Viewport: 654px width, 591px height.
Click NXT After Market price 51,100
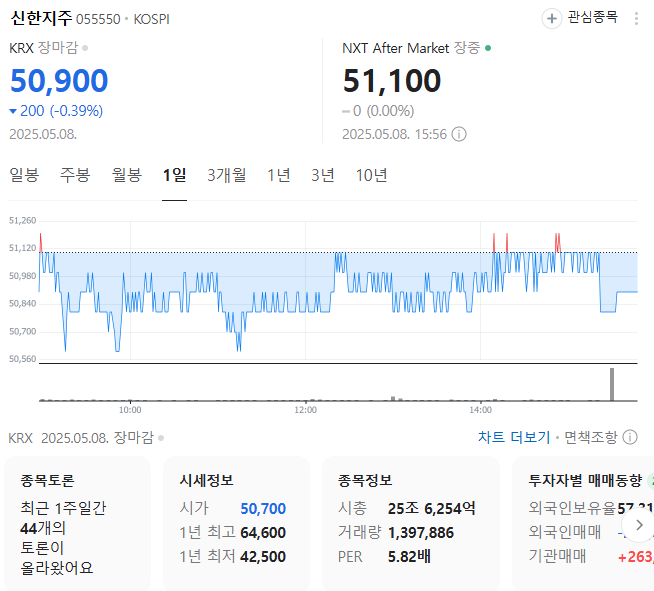click(392, 80)
